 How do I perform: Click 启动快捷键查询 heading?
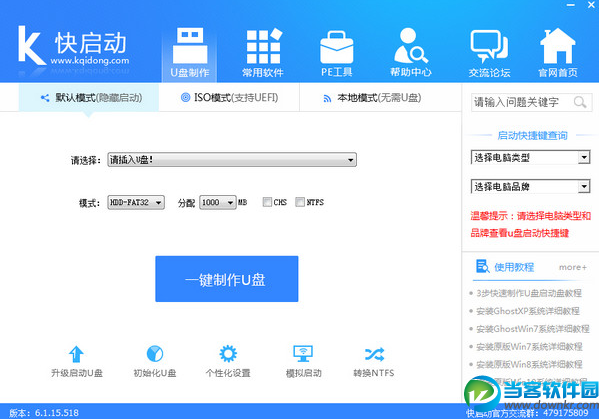(532, 135)
